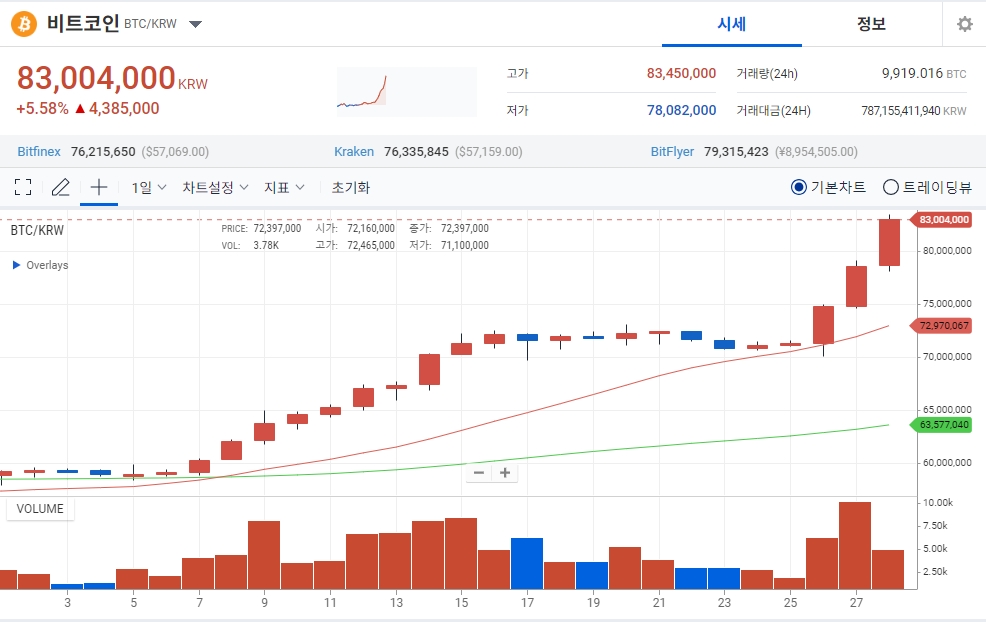The height and width of the screenshot is (622, 986).
Task: Click the 초기화 reset button
Action: tap(350, 187)
